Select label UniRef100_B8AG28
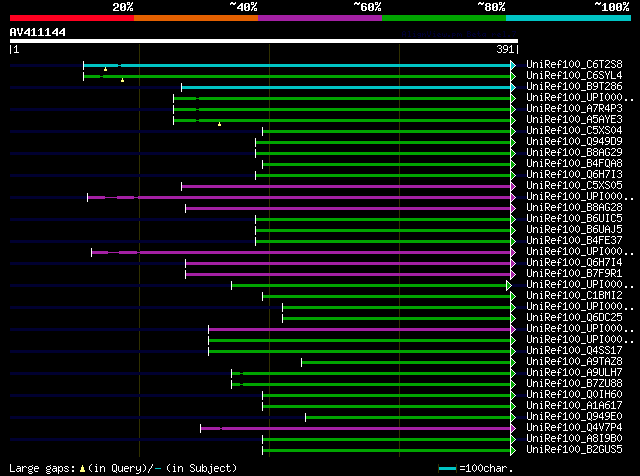Image resolution: width=640 pixels, height=476 pixels. coord(574,208)
